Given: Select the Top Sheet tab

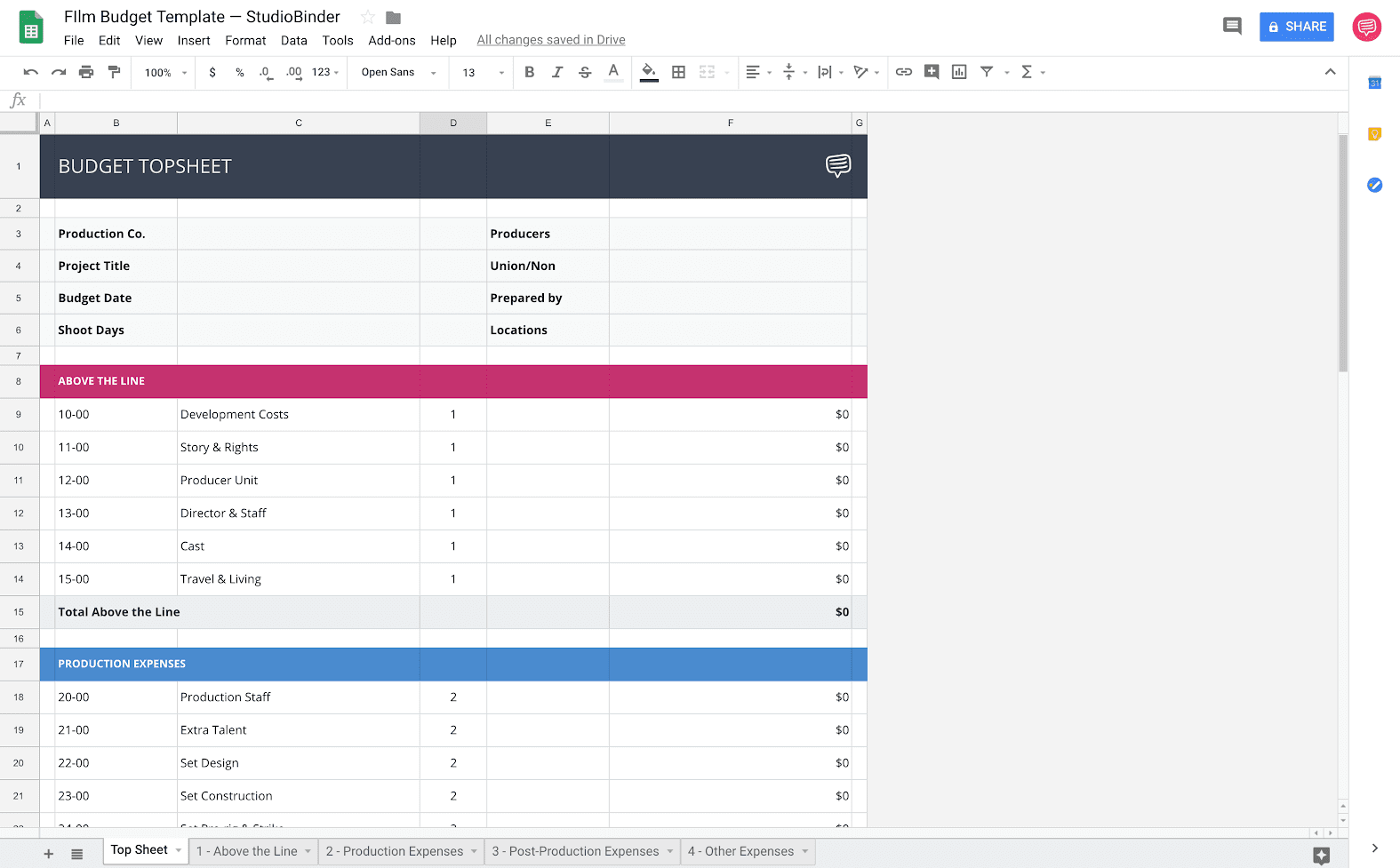Looking at the screenshot, I should [x=146, y=850].
